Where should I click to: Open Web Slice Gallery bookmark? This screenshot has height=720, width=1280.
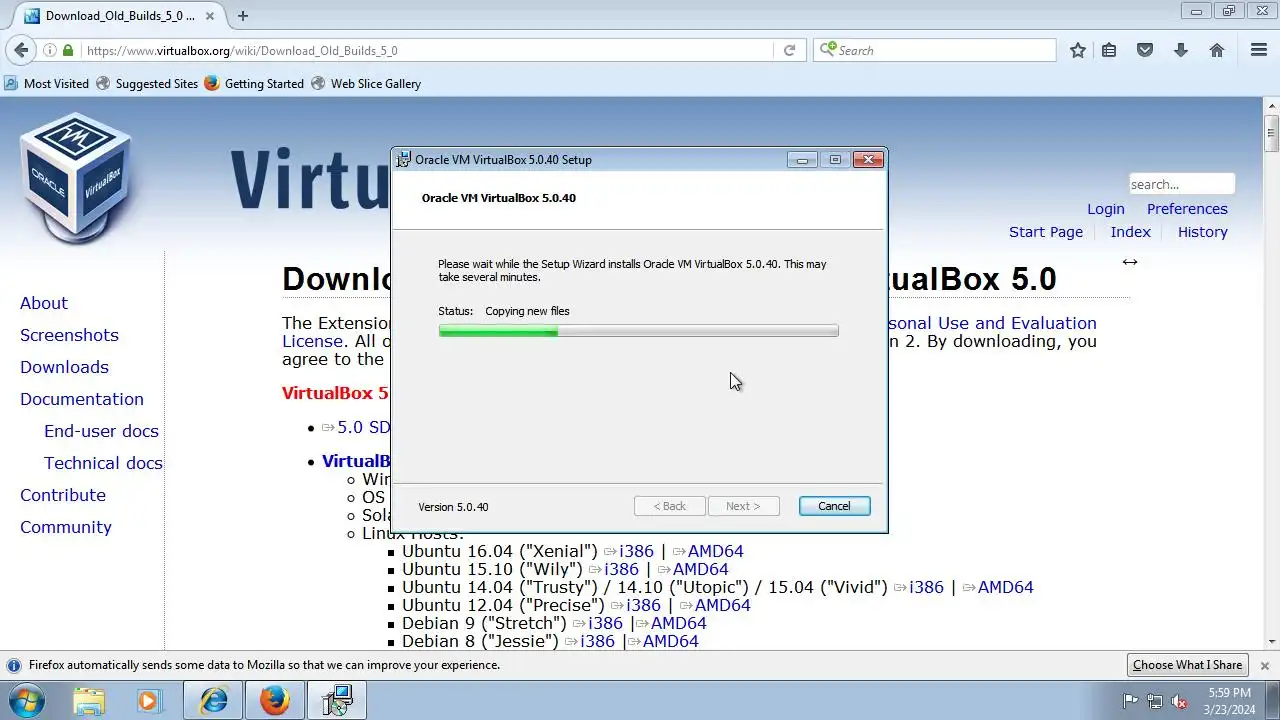pos(366,84)
